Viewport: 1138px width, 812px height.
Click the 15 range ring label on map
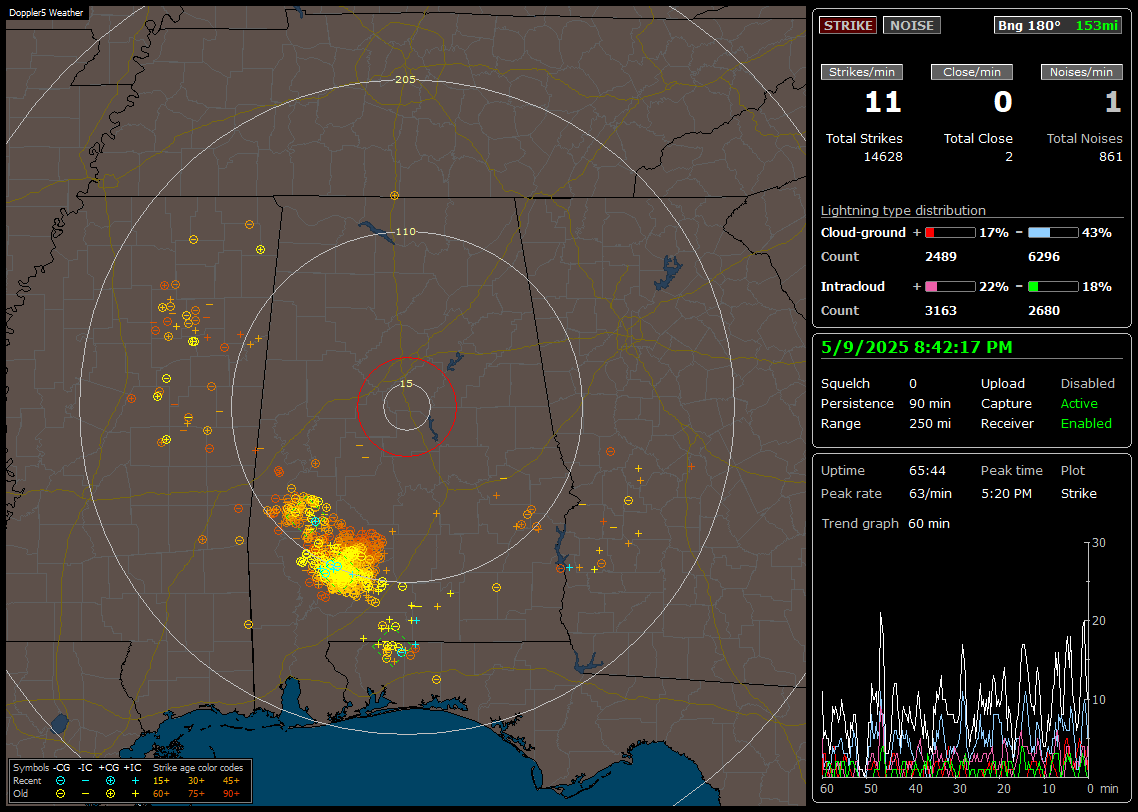406,384
